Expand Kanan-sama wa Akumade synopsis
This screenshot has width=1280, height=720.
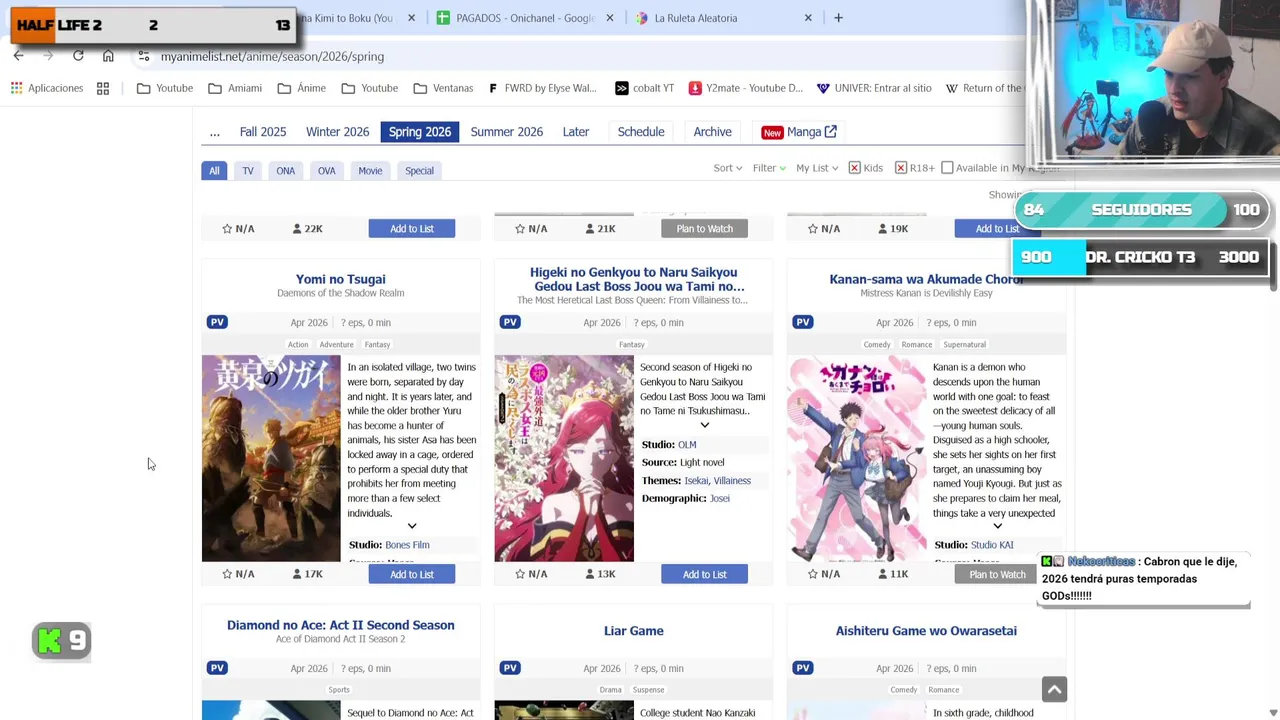coord(997,526)
